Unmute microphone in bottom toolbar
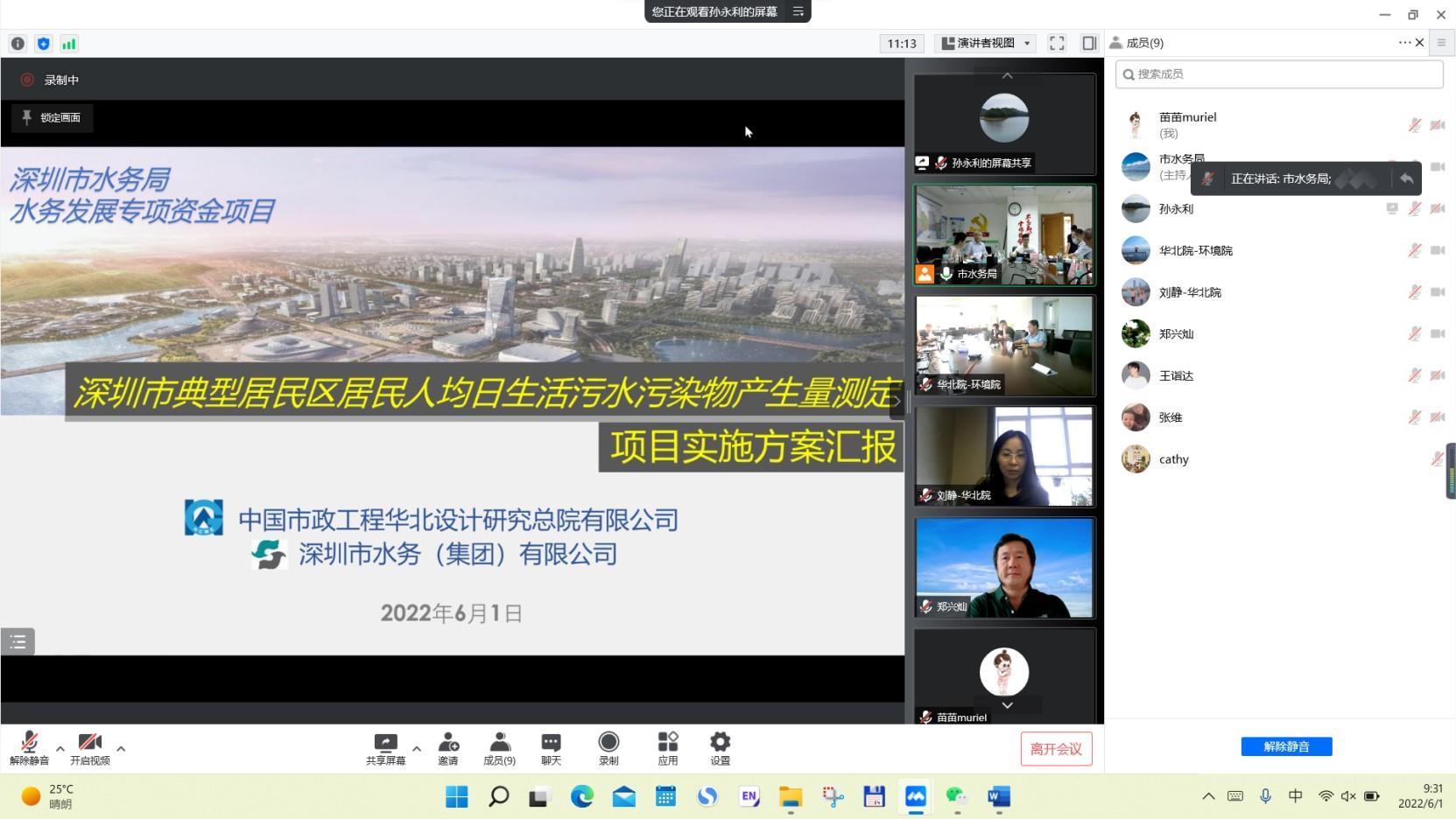This screenshot has width=1456, height=819. (29, 748)
